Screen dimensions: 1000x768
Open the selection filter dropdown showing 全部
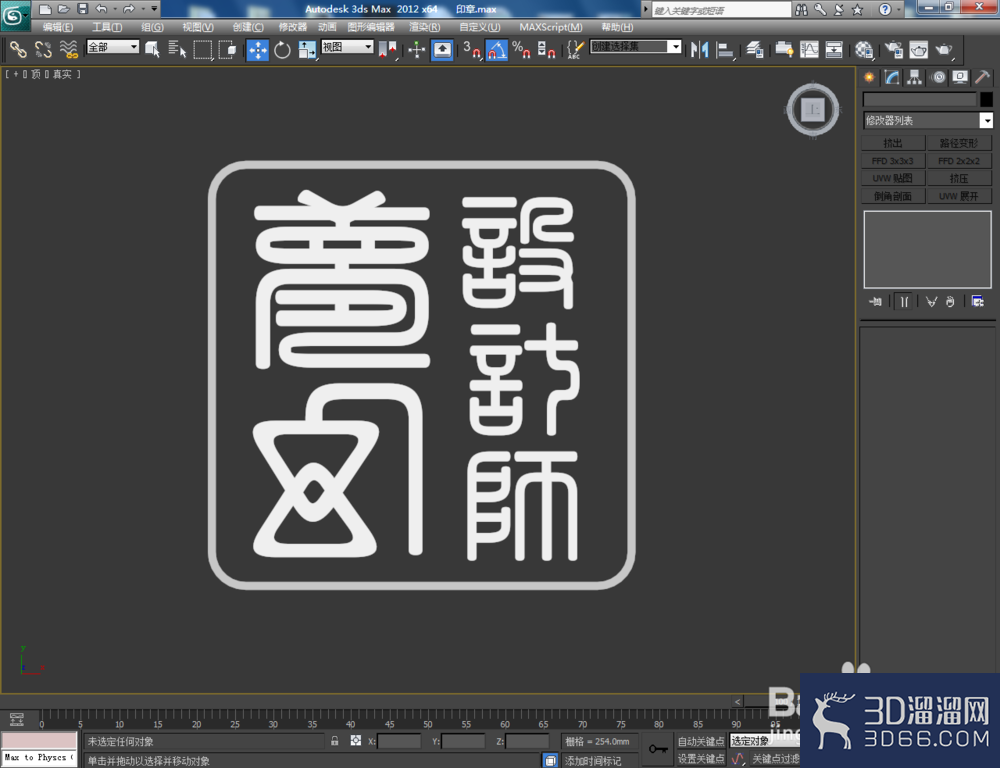coord(113,47)
